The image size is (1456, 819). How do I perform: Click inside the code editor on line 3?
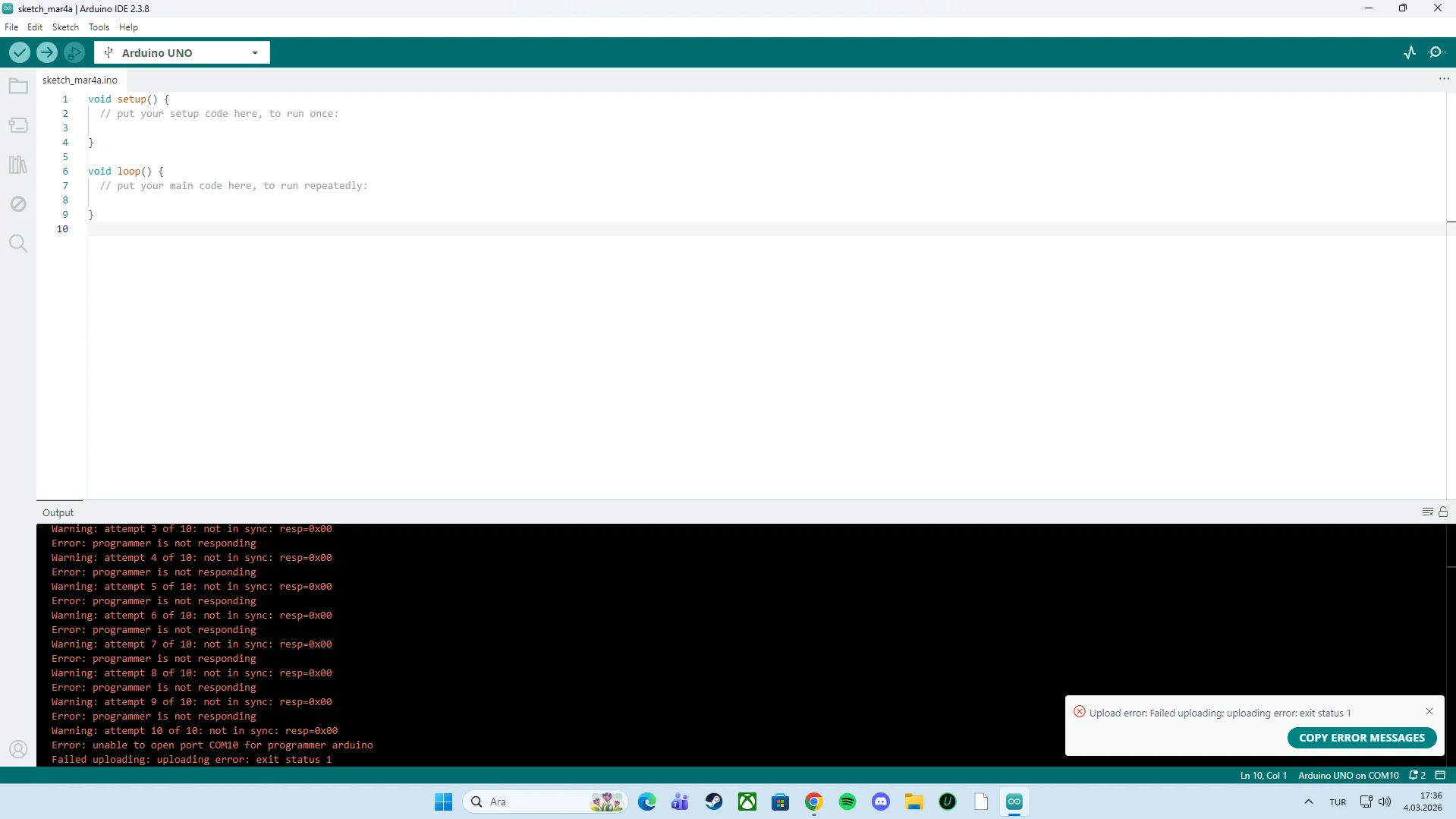coord(766,128)
